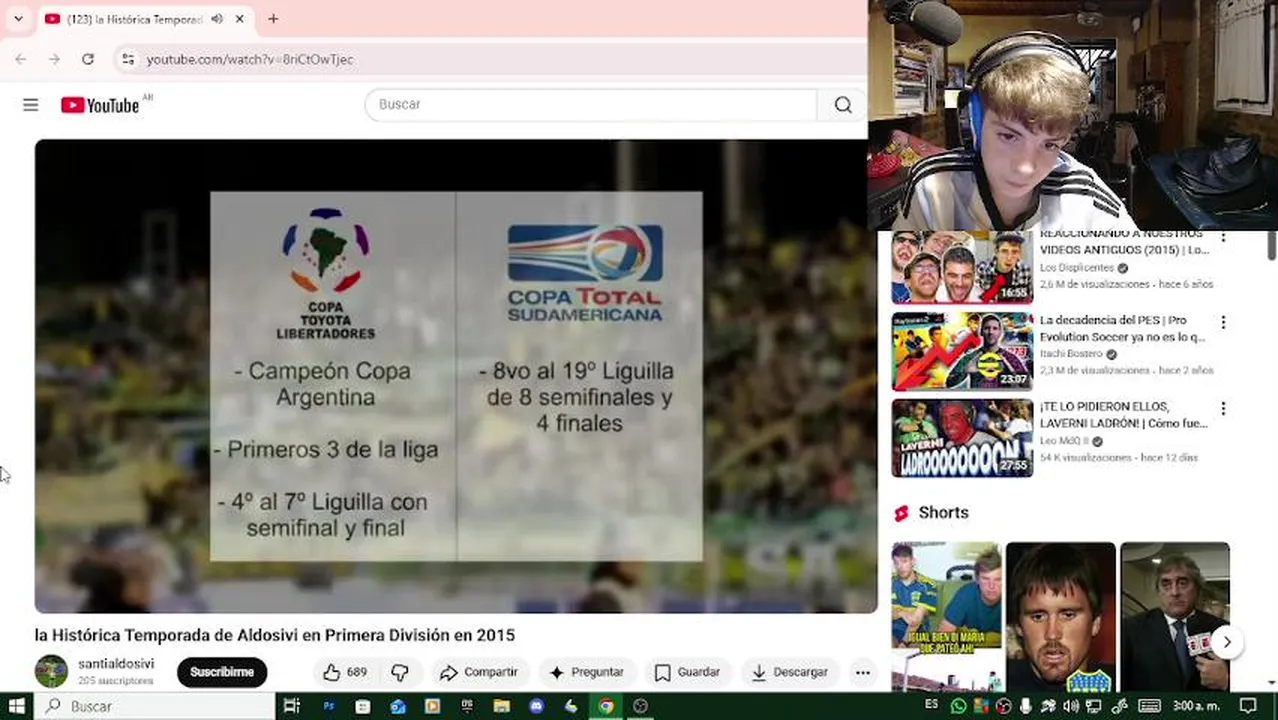
Task: Click the Windows taskbar Buscar search box
Action: click(155, 706)
